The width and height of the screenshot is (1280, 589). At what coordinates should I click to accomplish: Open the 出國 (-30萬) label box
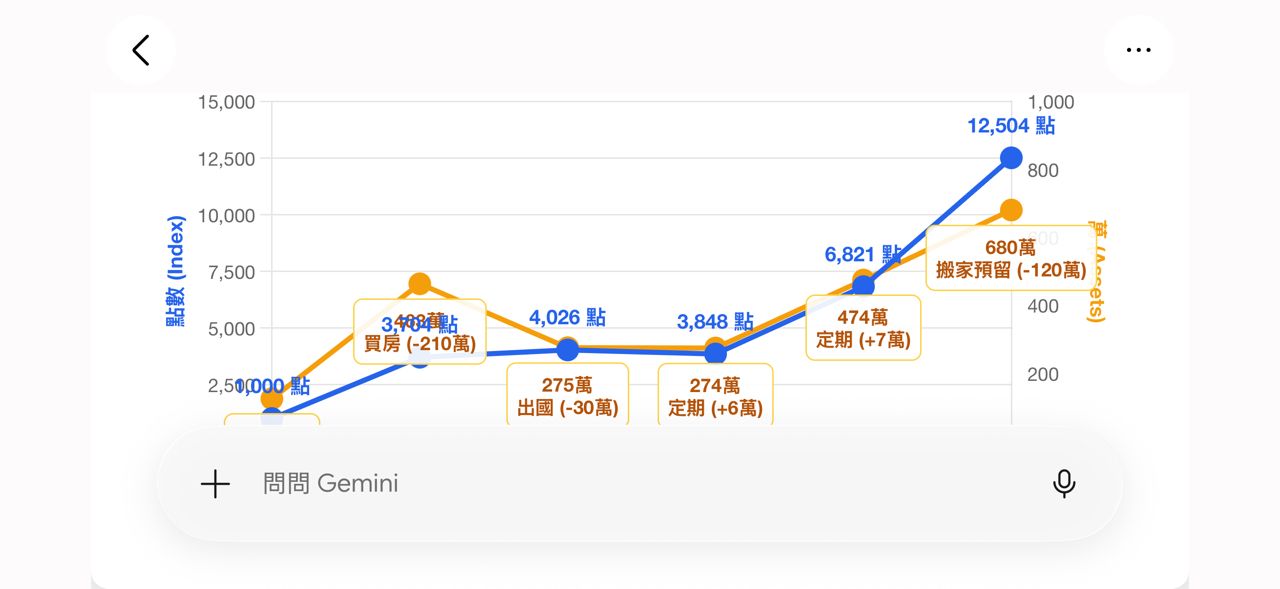(x=568, y=396)
